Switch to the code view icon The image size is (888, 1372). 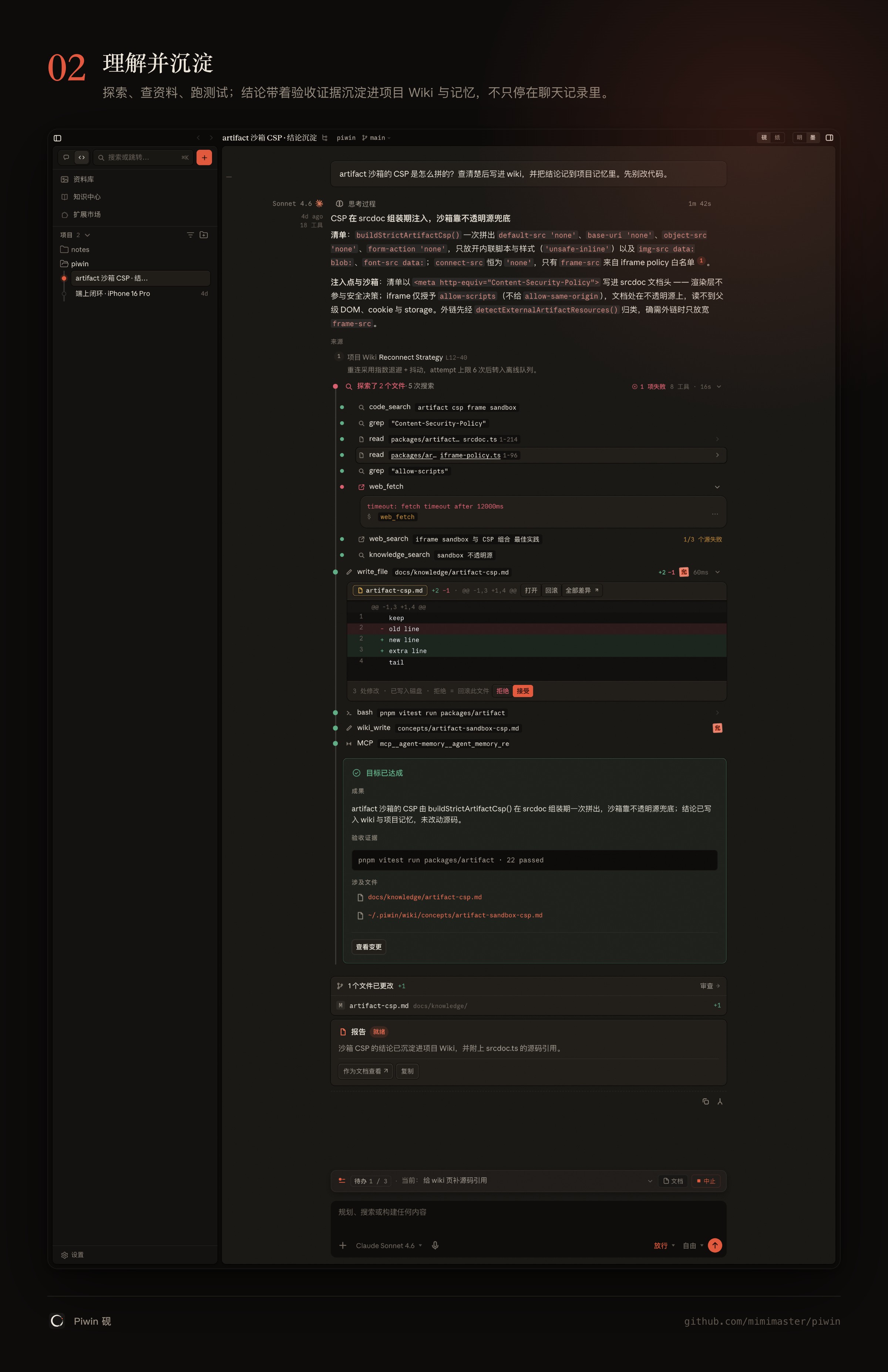click(x=82, y=157)
